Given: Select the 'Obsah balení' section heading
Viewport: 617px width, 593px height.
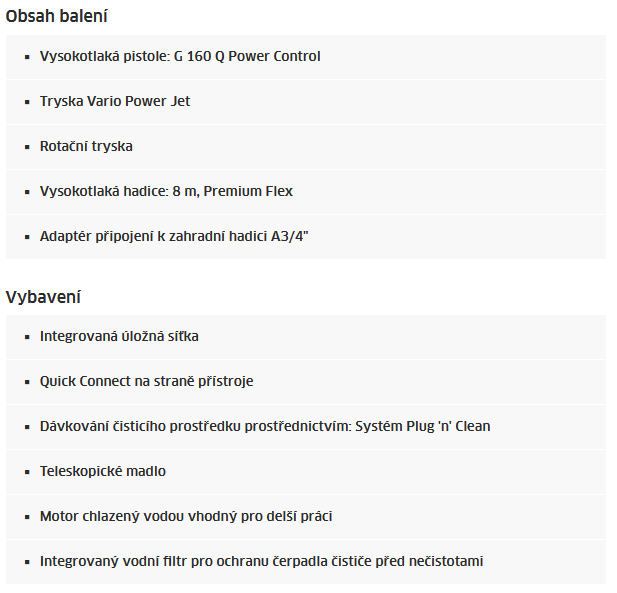Looking at the screenshot, I should click(x=56, y=17).
